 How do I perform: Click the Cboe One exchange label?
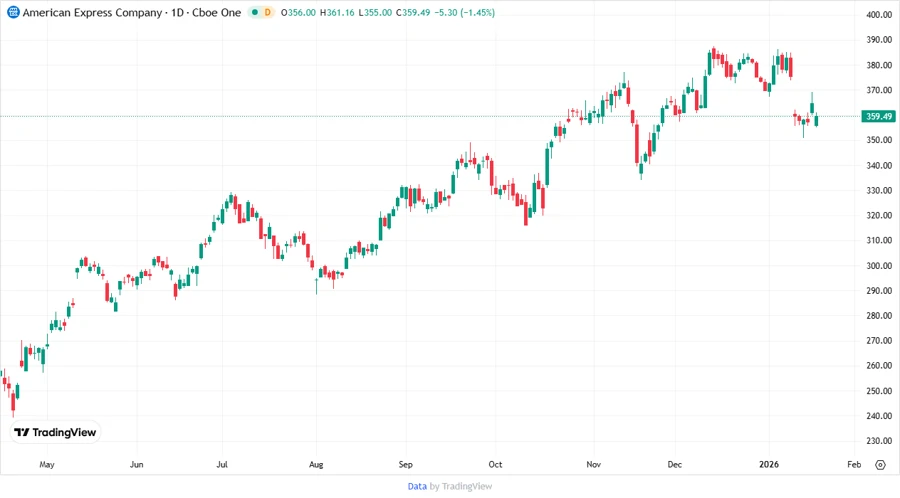[x=216, y=13]
